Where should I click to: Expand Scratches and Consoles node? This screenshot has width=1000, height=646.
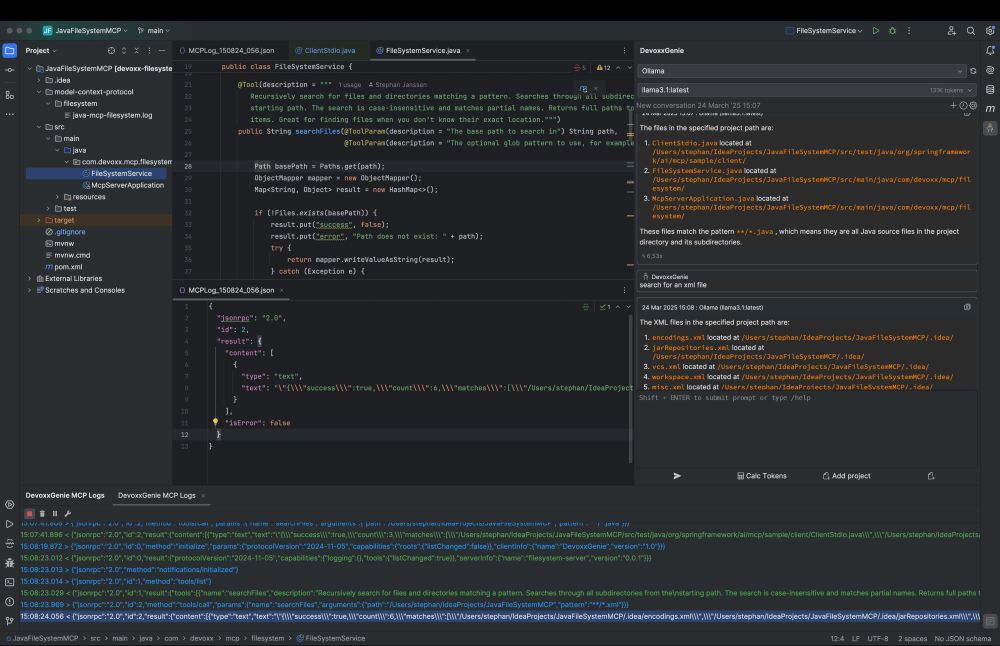pyautogui.click(x=30, y=290)
